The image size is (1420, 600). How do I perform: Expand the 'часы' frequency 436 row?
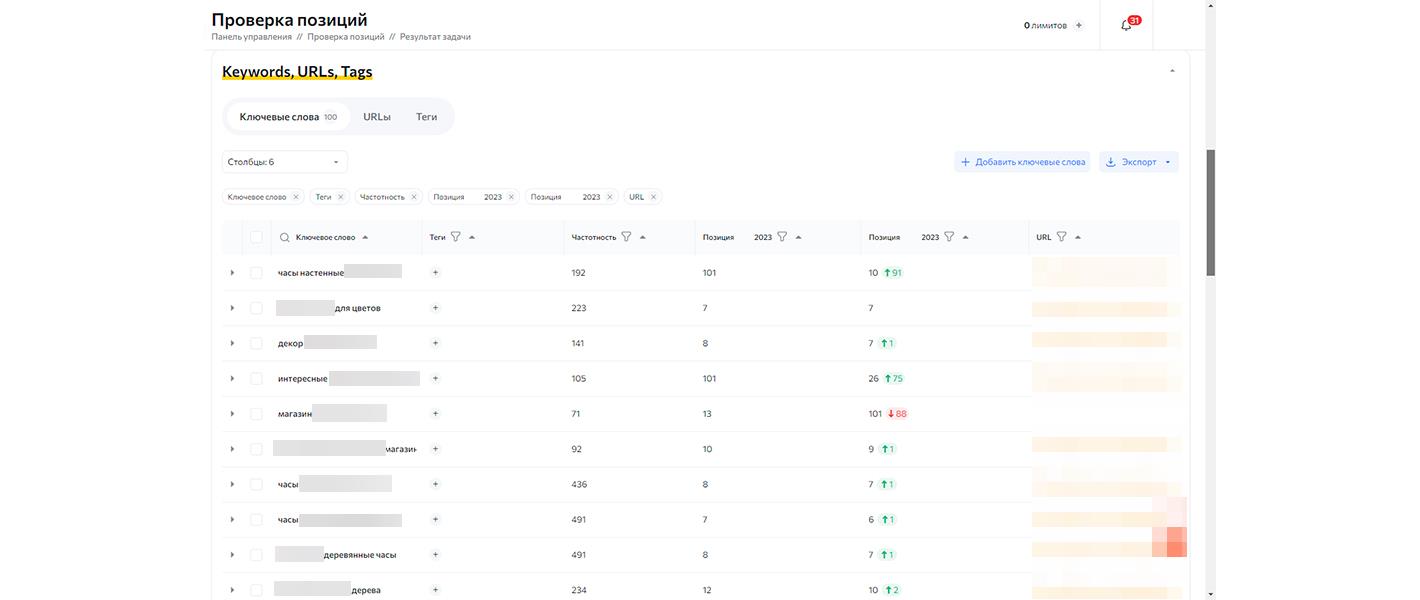pyautogui.click(x=232, y=484)
